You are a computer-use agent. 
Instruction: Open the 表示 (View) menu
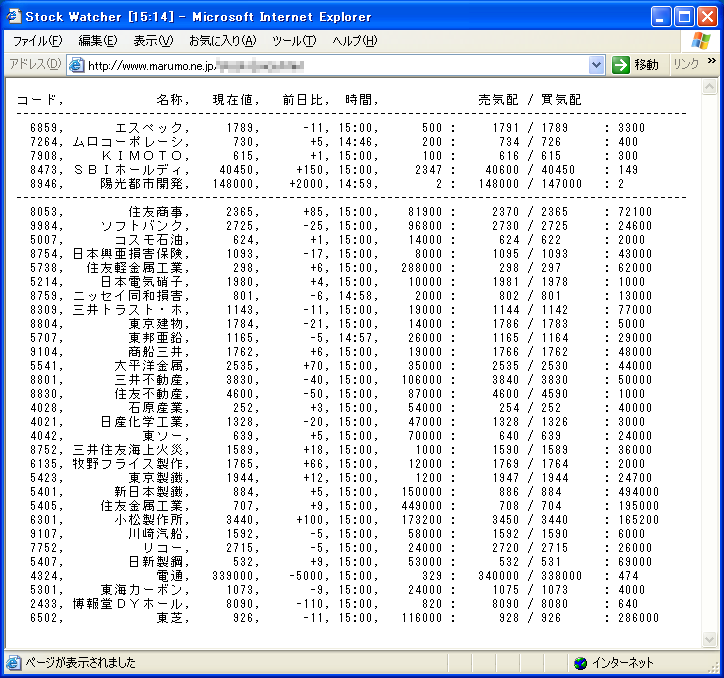point(153,41)
